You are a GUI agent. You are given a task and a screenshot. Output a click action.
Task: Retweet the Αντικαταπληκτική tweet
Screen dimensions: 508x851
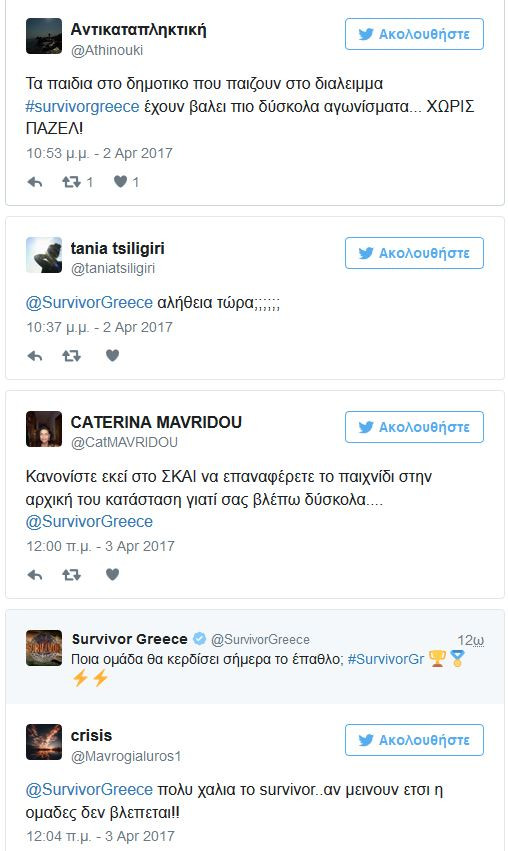(x=72, y=182)
